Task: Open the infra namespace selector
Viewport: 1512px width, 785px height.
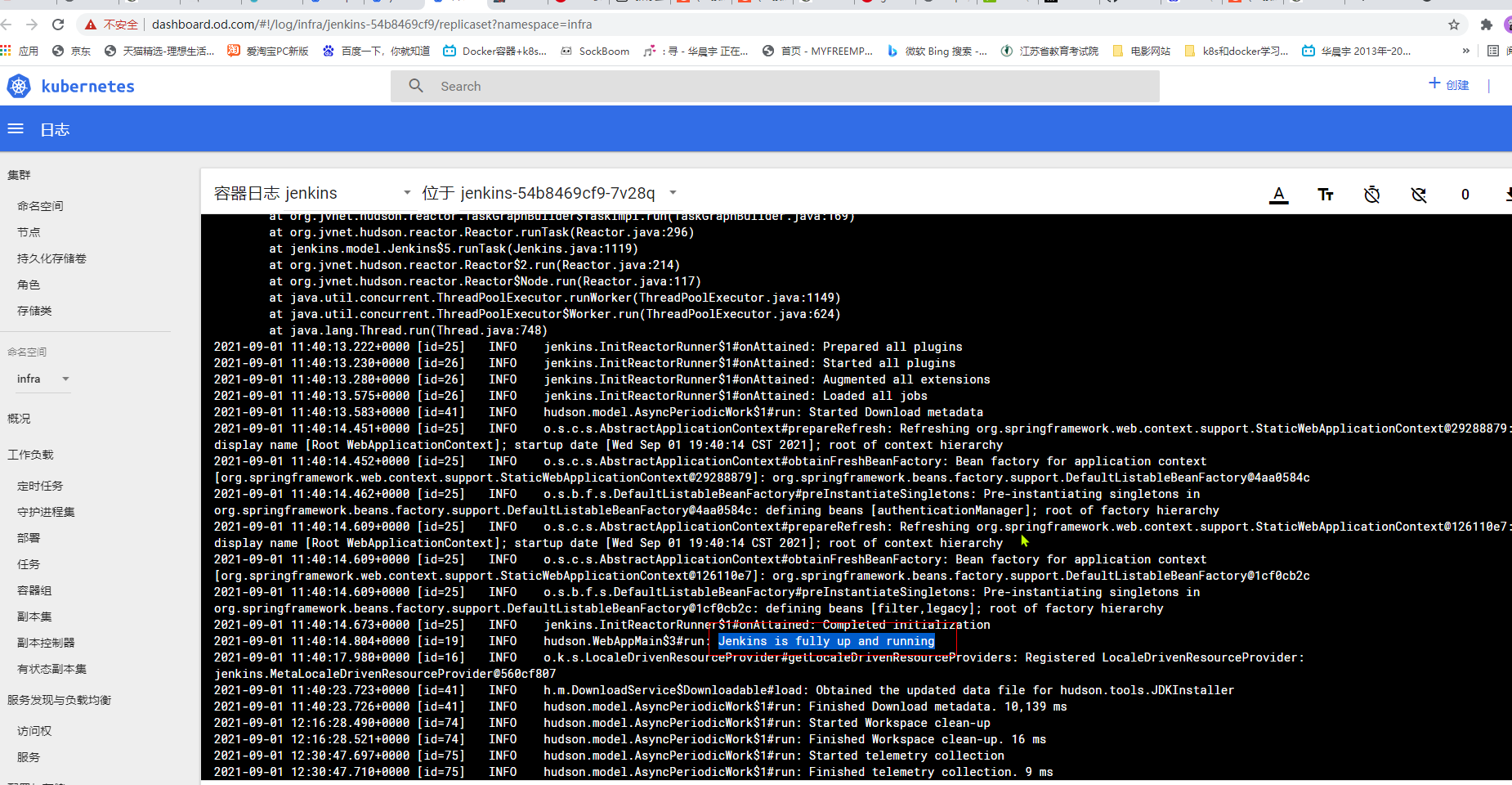Action: coord(43,379)
